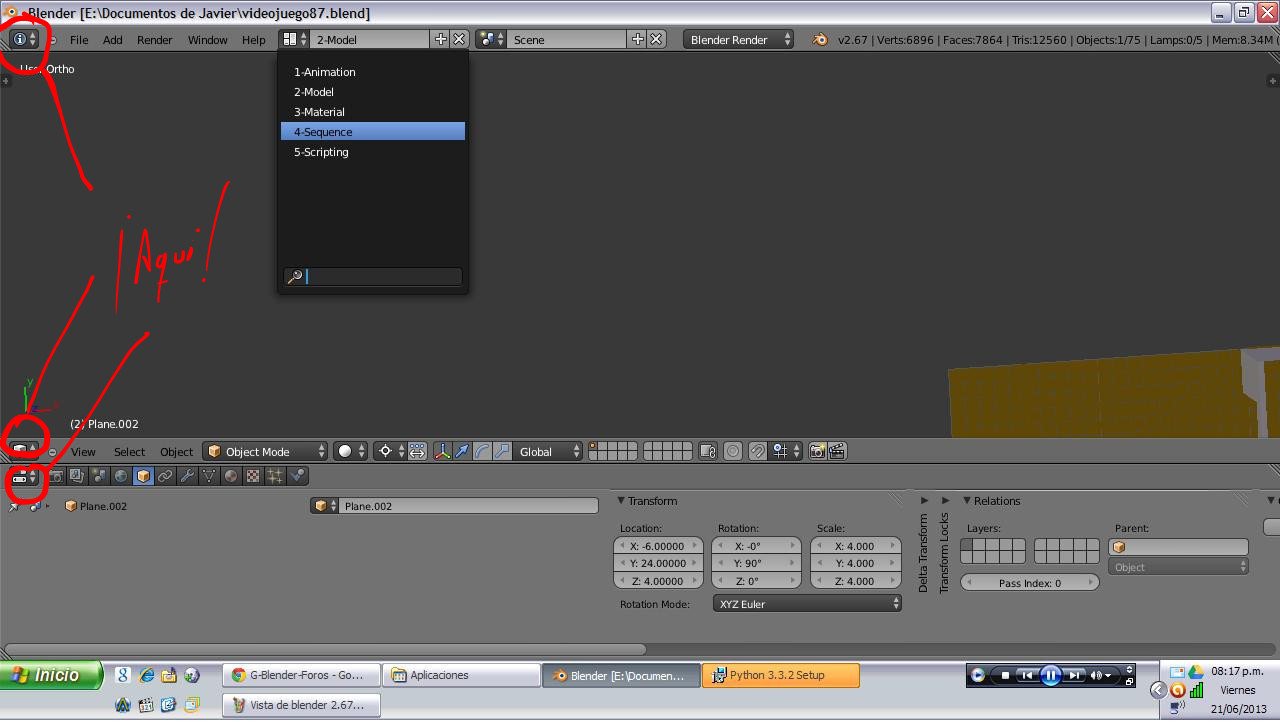Open pivot point dropdown
This screenshot has height=722, width=1280.
tap(390, 451)
